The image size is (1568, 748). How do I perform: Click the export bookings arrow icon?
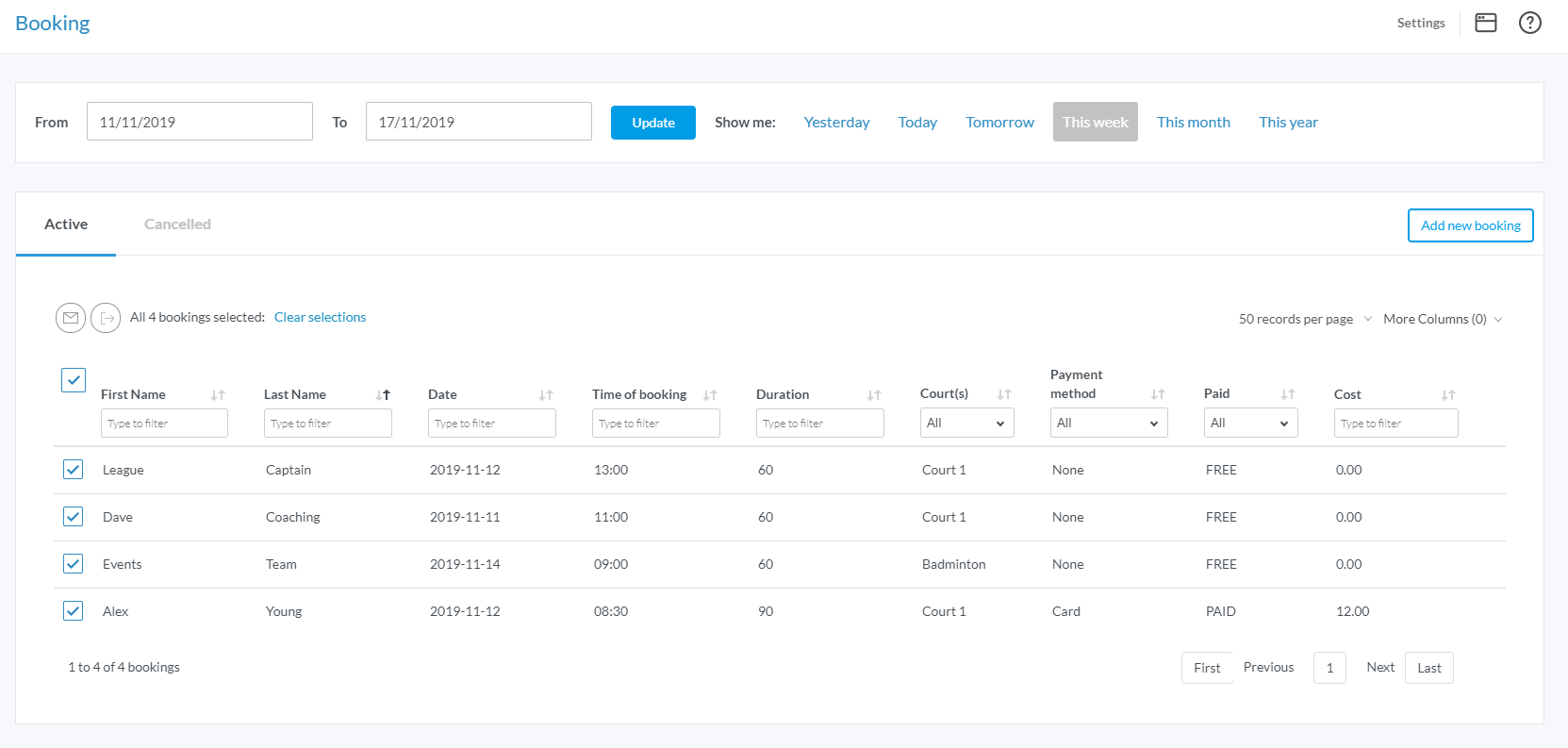click(x=106, y=318)
